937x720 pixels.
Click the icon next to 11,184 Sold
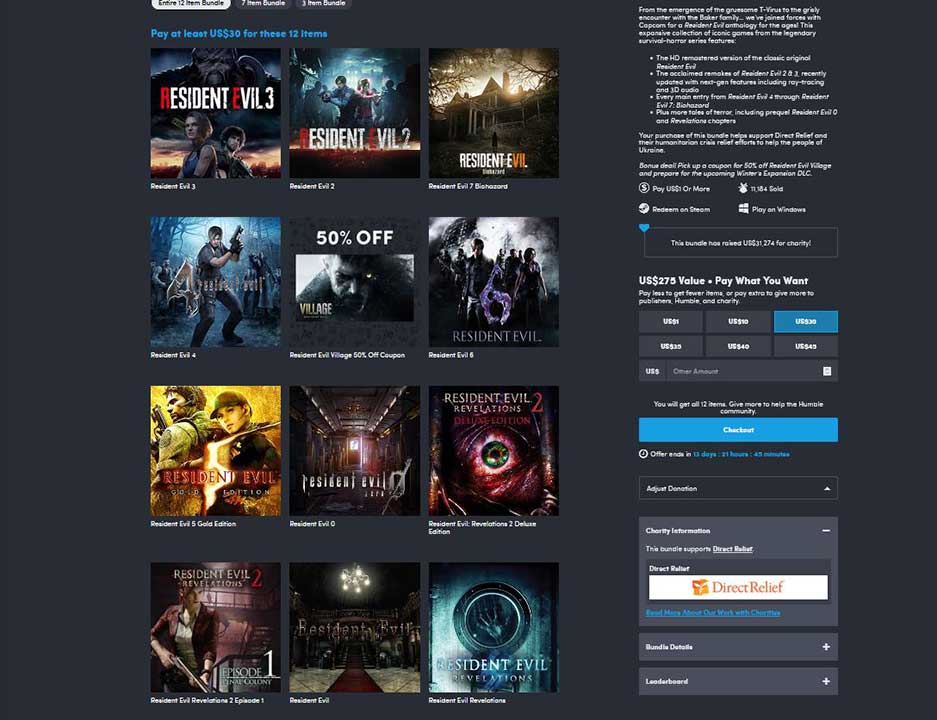tap(743, 188)
